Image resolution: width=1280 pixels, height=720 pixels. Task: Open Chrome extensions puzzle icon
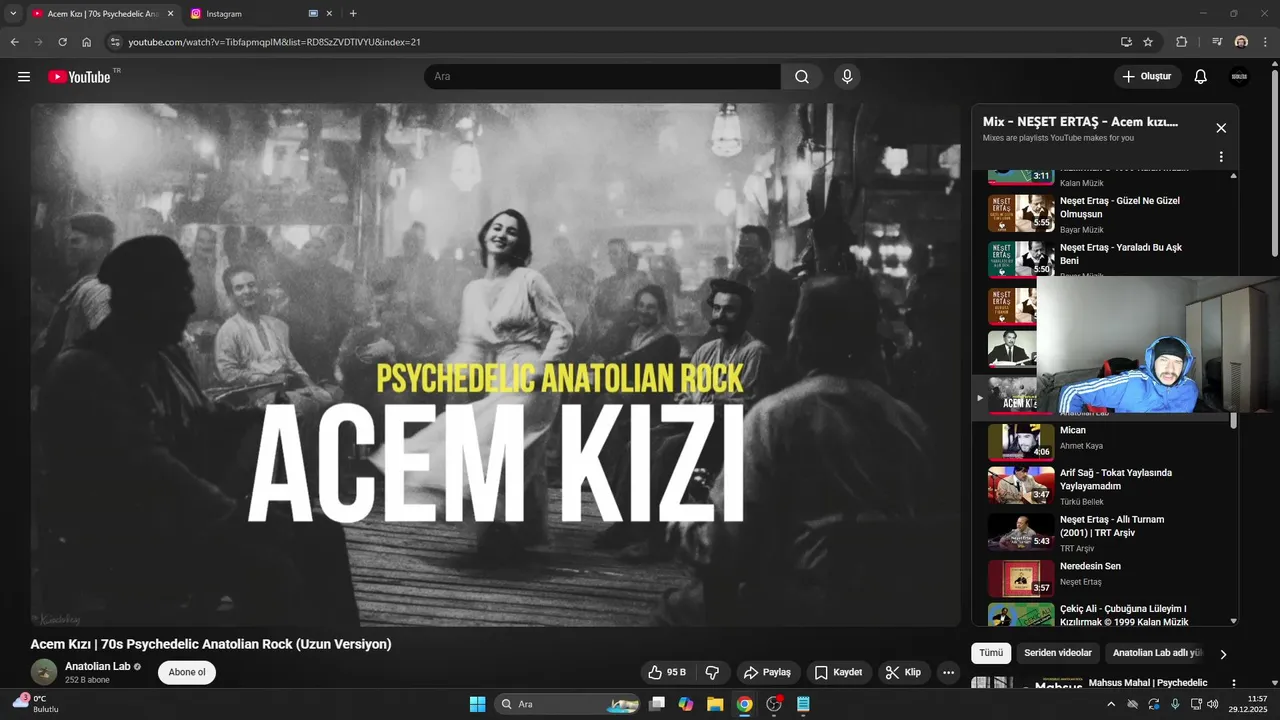1181,42
